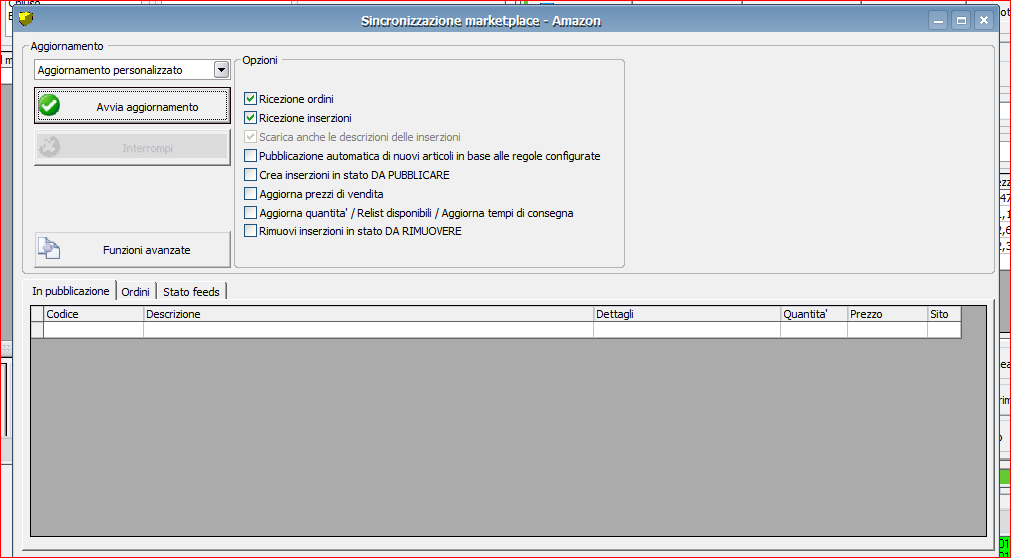
Task: Open the Funzioni avanzate button
Action: pyautogui.click(x=132, y=250)
